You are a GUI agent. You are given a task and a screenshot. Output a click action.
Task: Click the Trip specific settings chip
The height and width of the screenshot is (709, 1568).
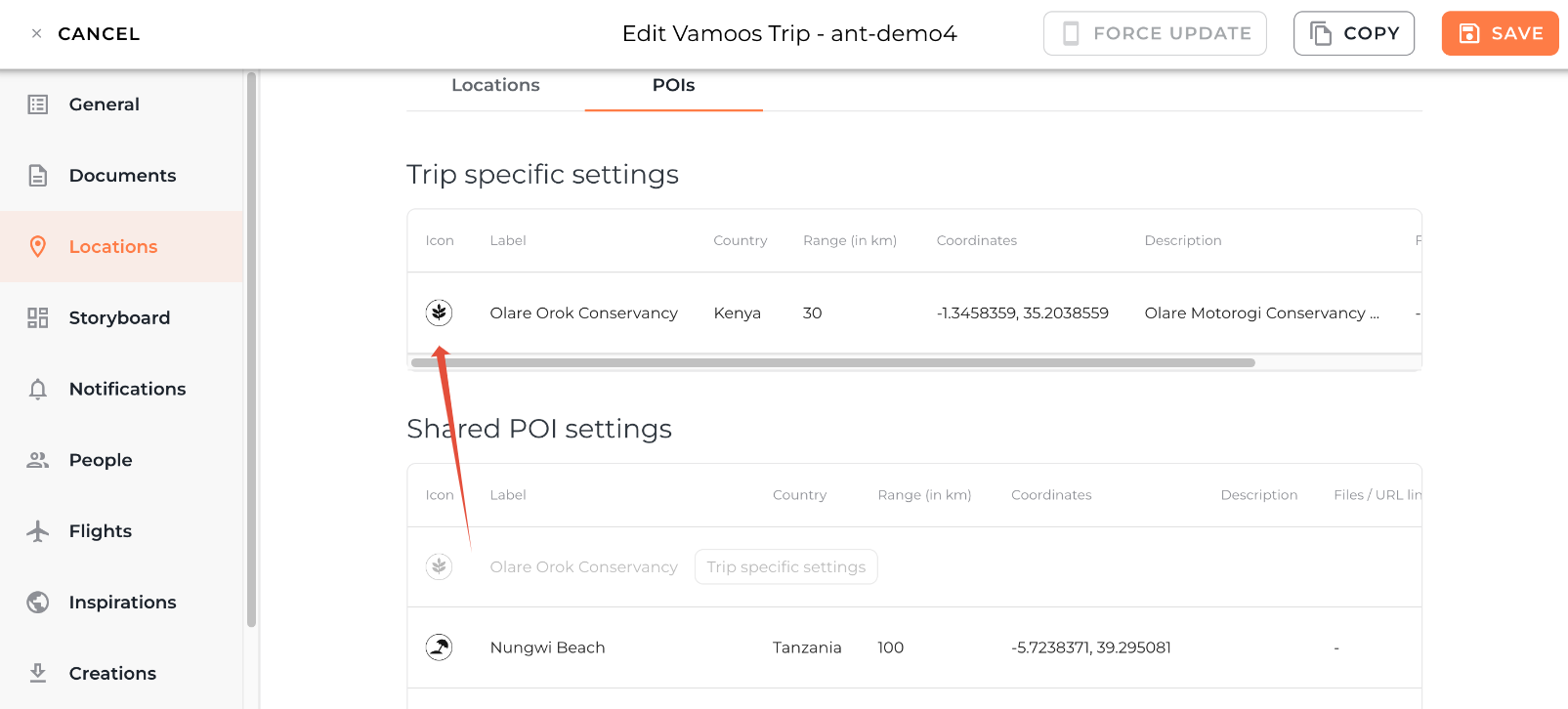point(785,567)
